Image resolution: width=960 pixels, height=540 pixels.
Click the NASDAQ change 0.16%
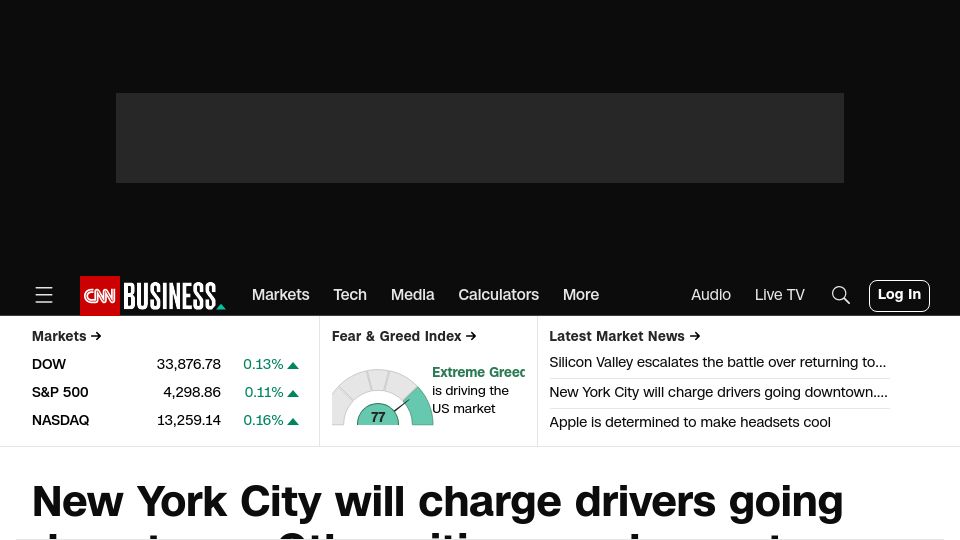[x=263, y=421]
